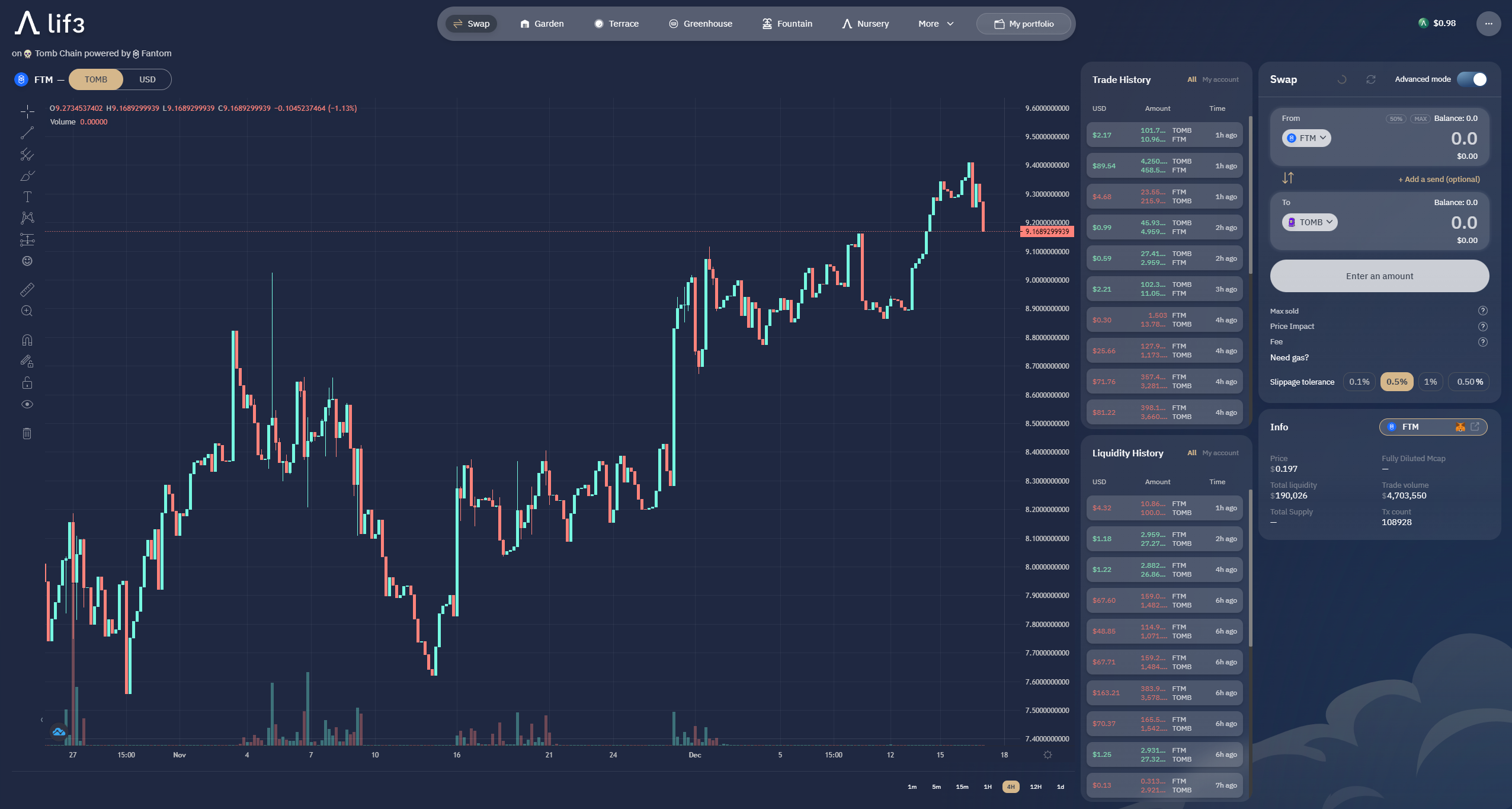
Task: Click the zoom in magnifier tool
Action: coord(27,311)
